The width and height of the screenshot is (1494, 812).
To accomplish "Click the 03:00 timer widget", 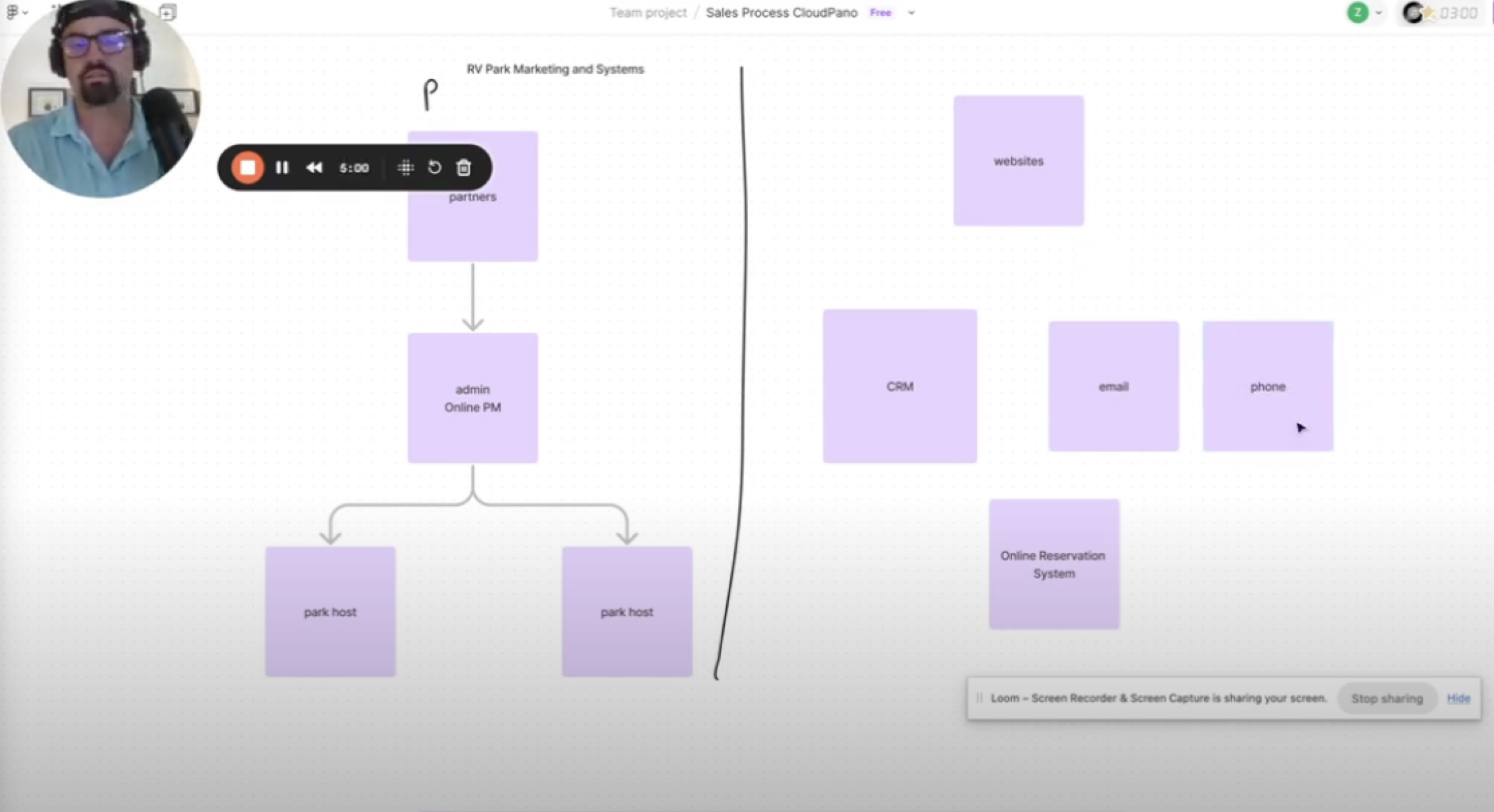I will click(x=1458, y=13).
